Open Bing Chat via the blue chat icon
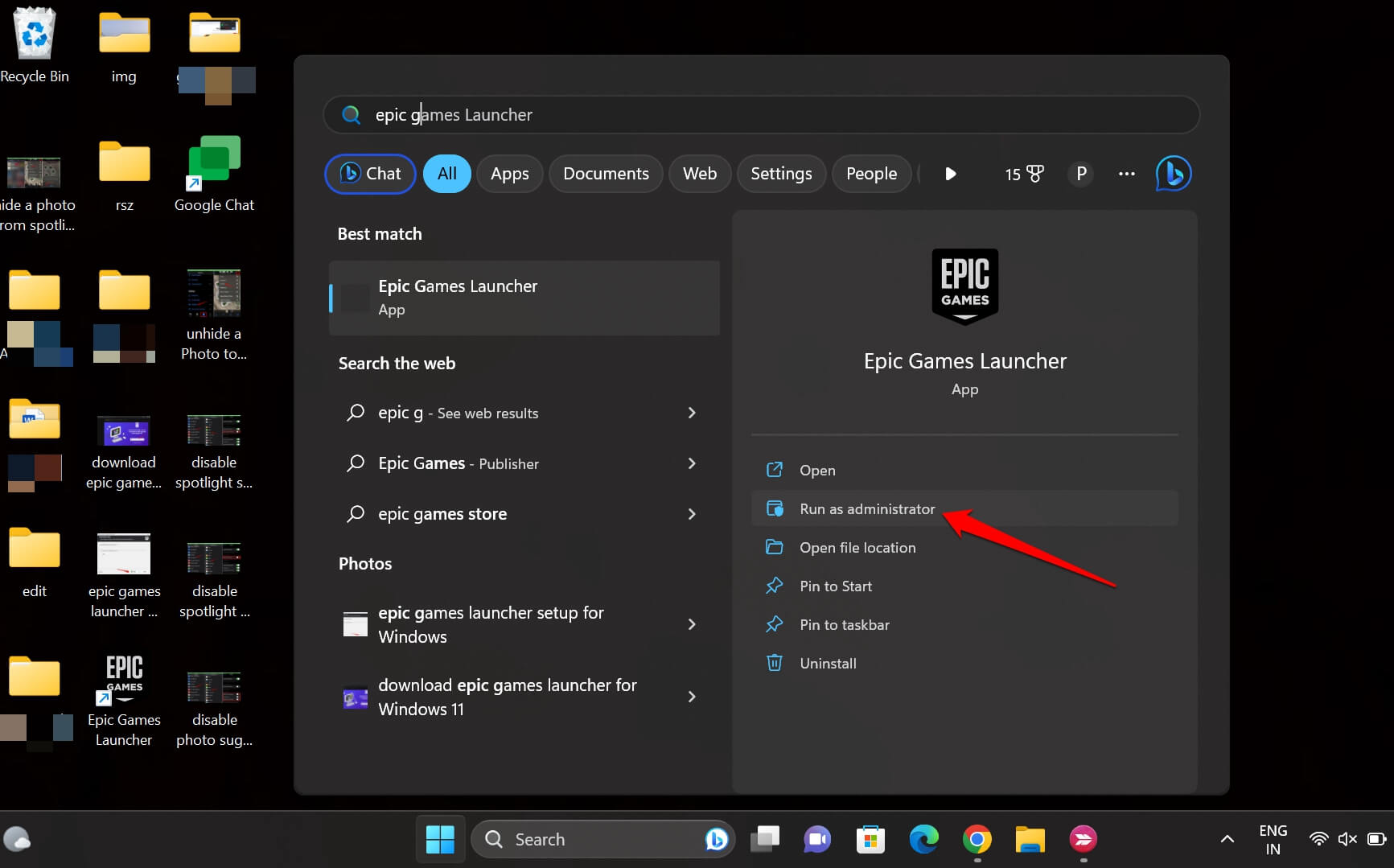 pyautogui.click(x=1173, y=173)
